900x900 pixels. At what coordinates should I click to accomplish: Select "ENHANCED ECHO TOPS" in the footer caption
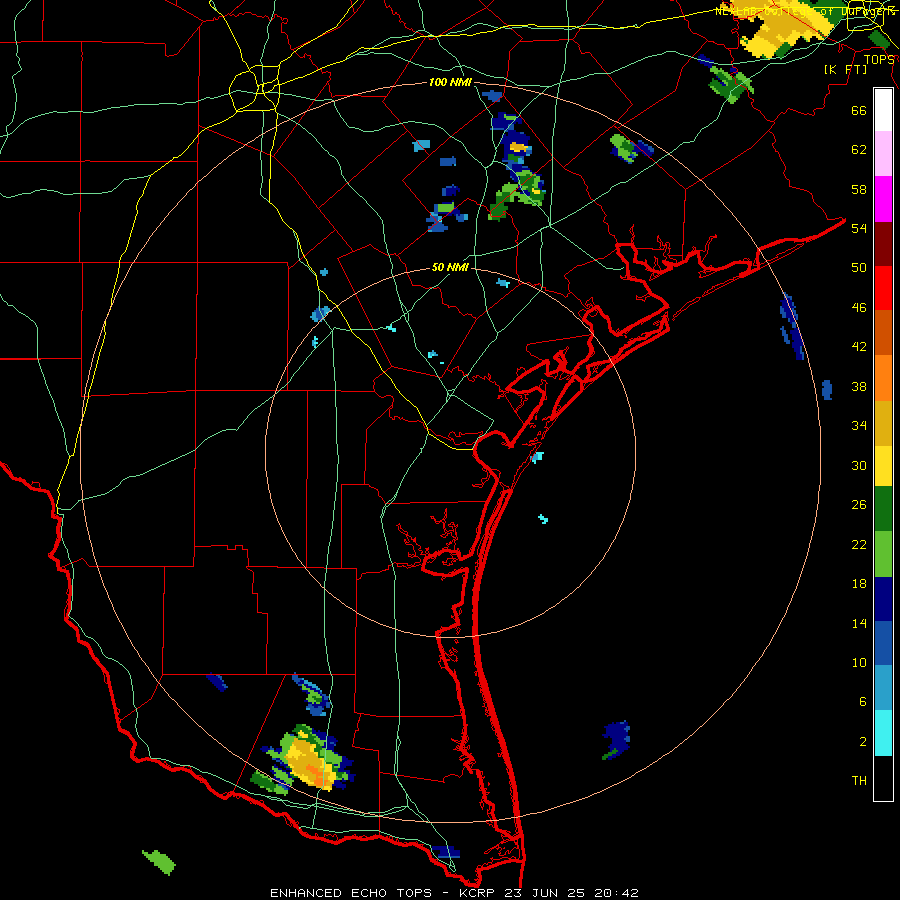(351, 893)
